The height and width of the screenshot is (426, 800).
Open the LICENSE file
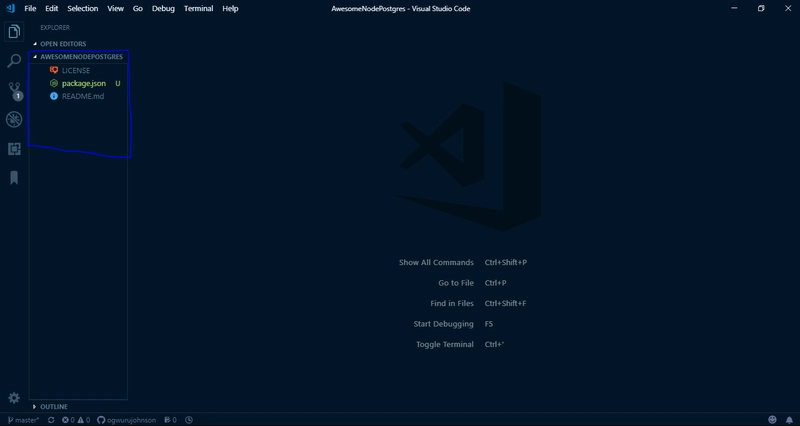point(78,70)
